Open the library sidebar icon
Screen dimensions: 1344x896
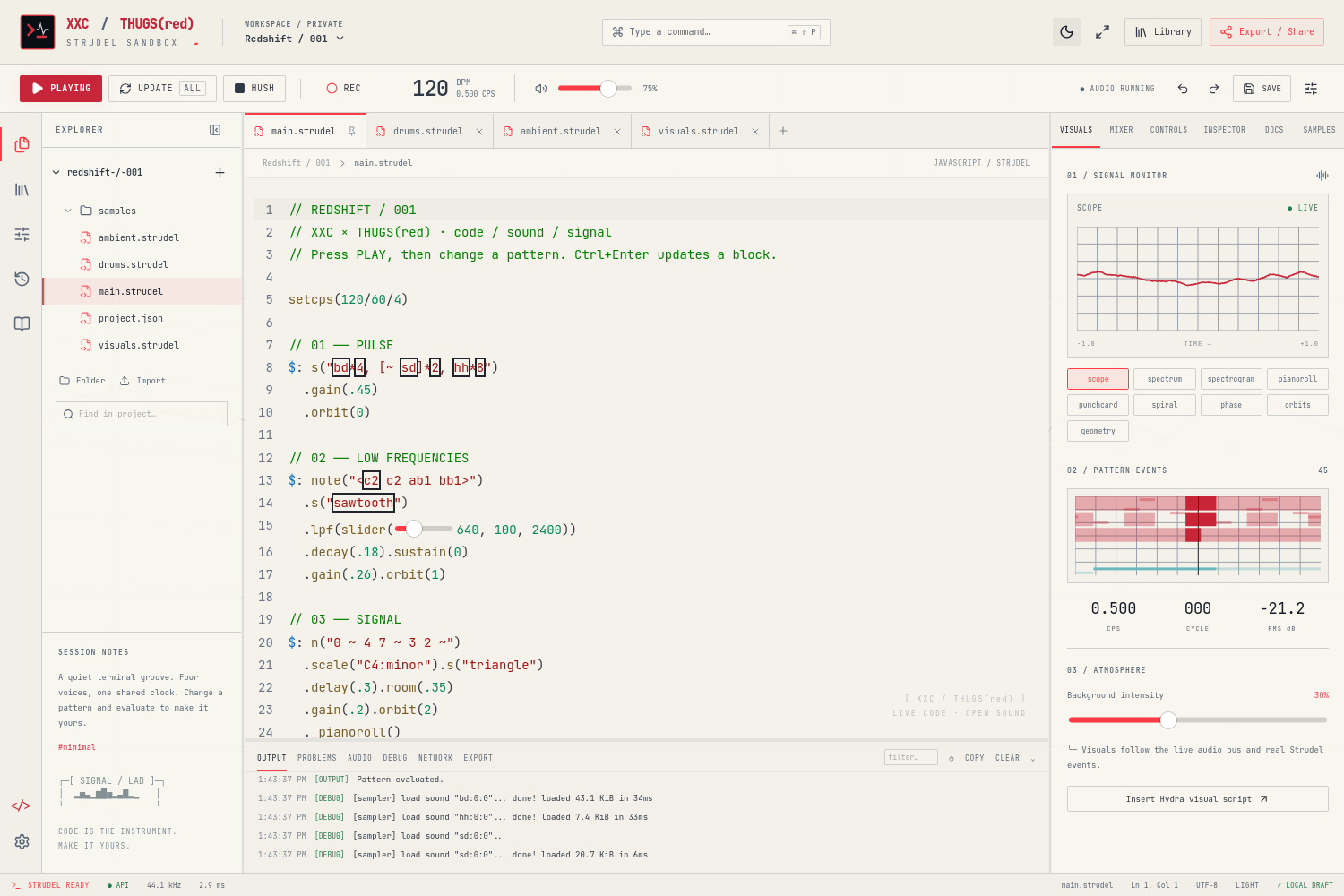tap(22, 190)
